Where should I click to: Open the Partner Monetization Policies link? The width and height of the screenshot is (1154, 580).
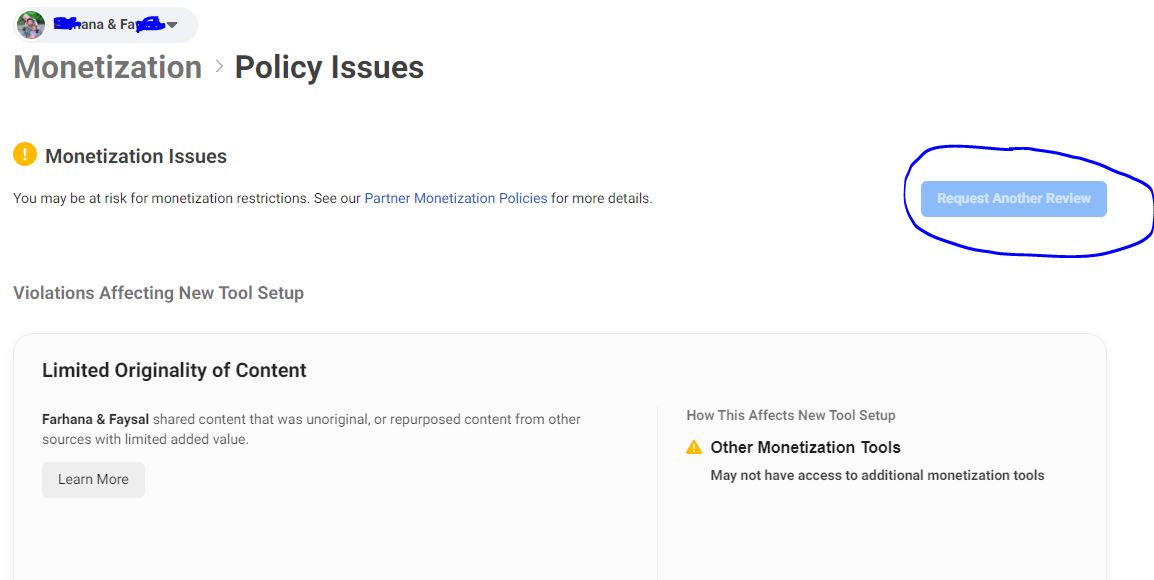(456, 198)
